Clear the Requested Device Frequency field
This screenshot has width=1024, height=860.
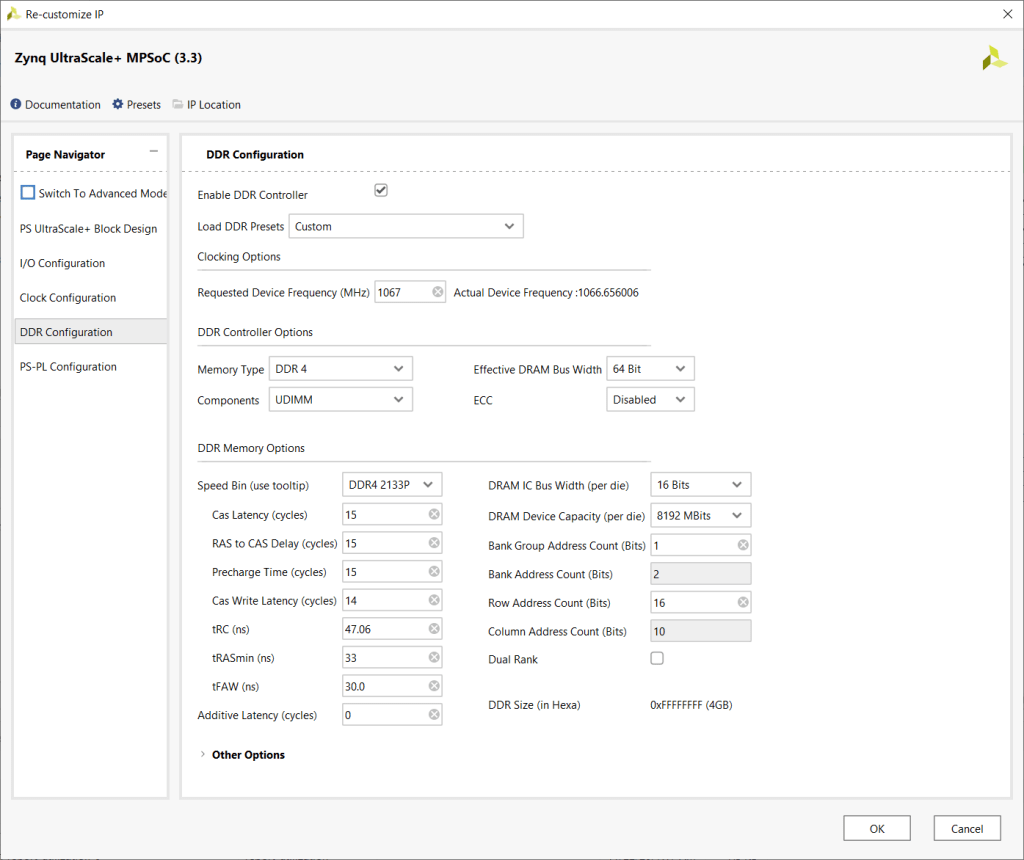click(x=438, y=292)
